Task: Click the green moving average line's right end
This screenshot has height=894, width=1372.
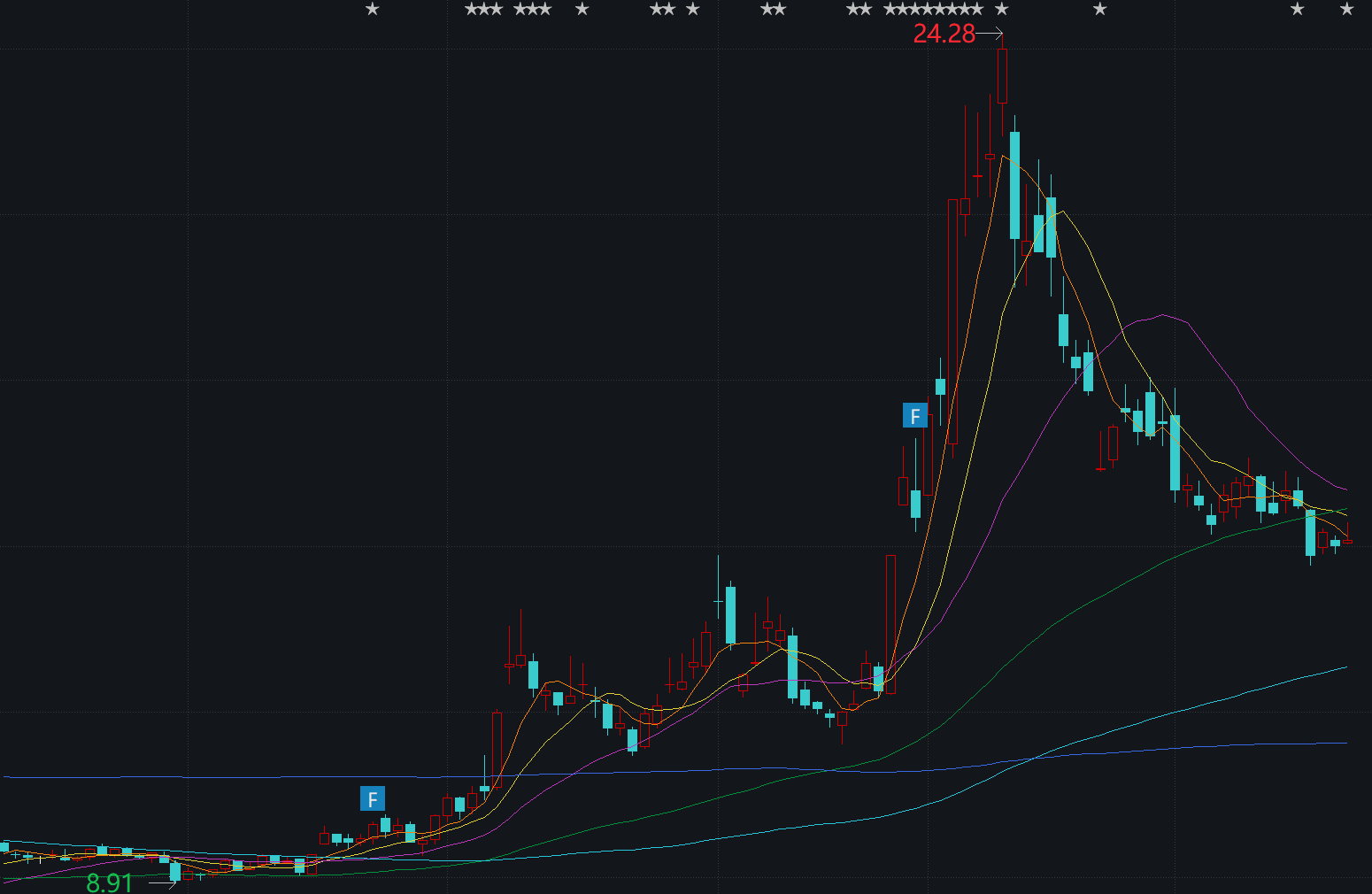Action: click(1344, 510)
